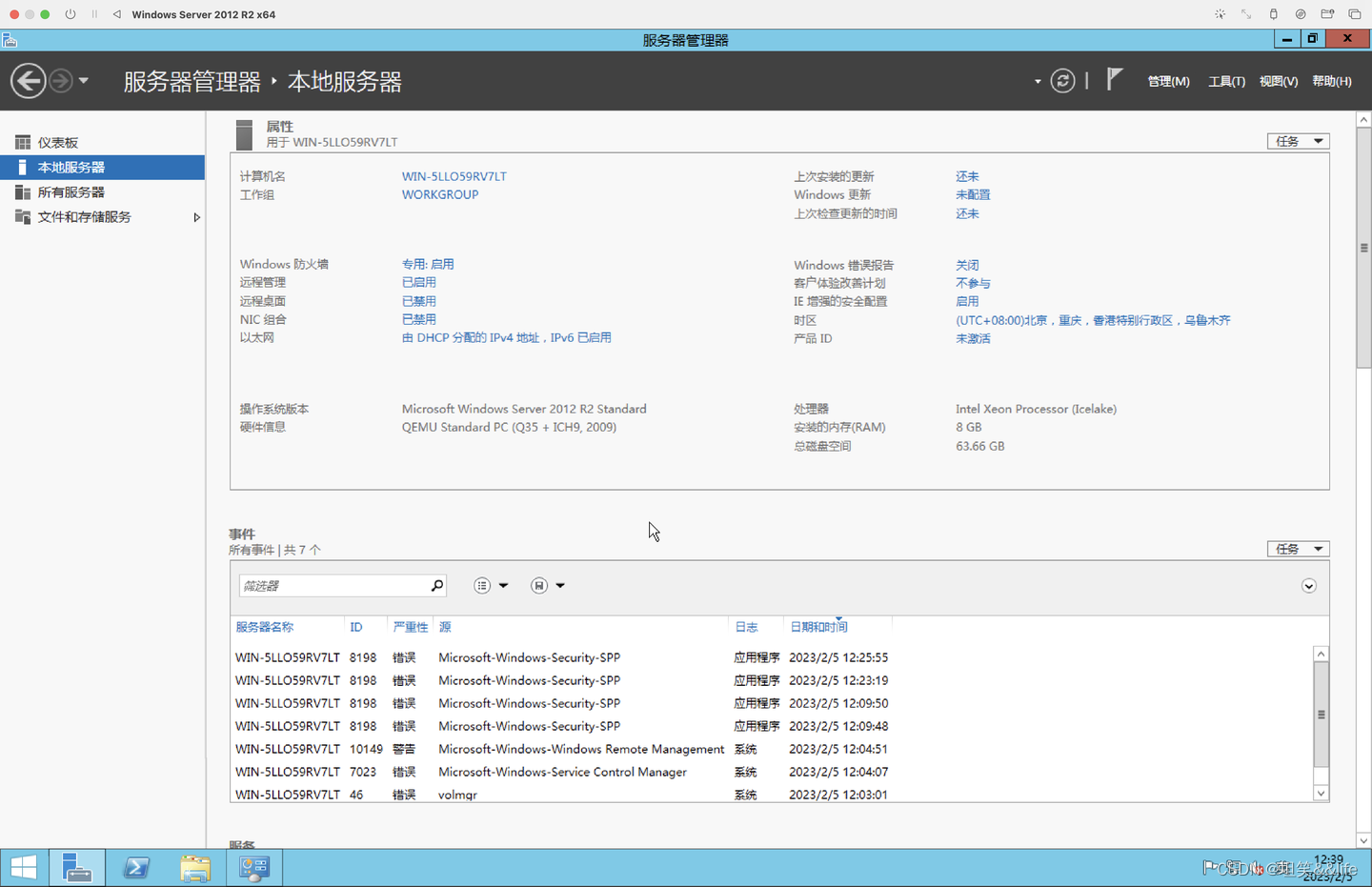
Task: Click the forward navigation arrow button
Action: [60, 81]
